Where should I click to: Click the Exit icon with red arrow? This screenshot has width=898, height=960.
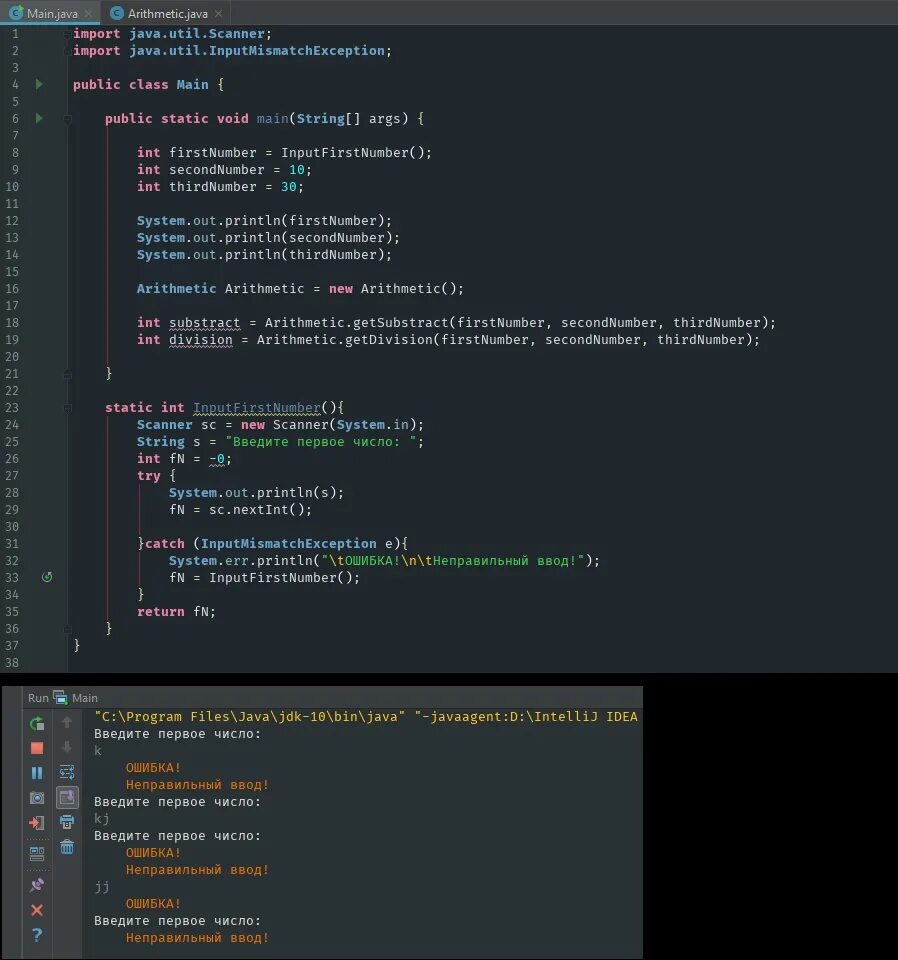pos(37,822)
